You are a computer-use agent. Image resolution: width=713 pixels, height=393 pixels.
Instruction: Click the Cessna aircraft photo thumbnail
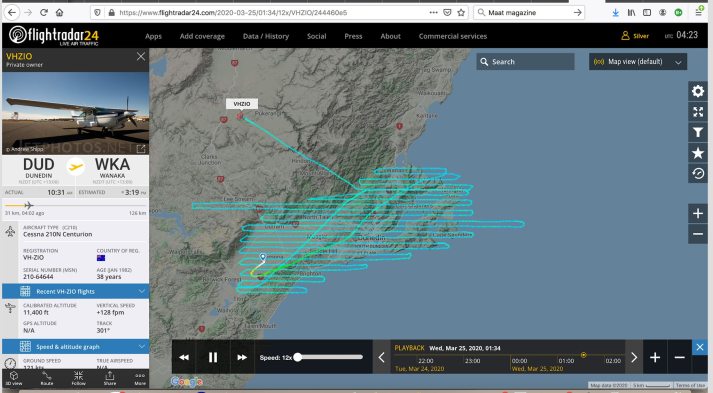pos(75,113)
